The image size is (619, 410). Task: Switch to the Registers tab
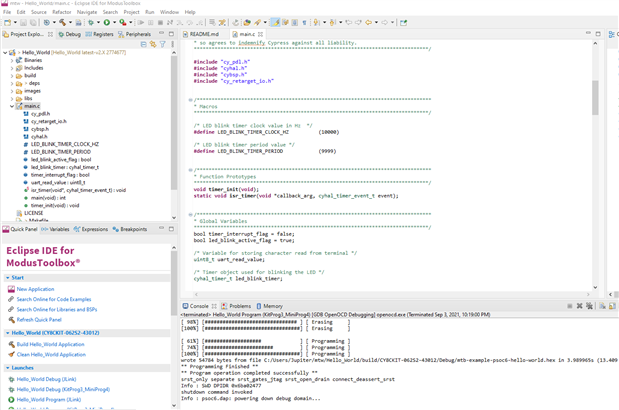click(99, 34)
